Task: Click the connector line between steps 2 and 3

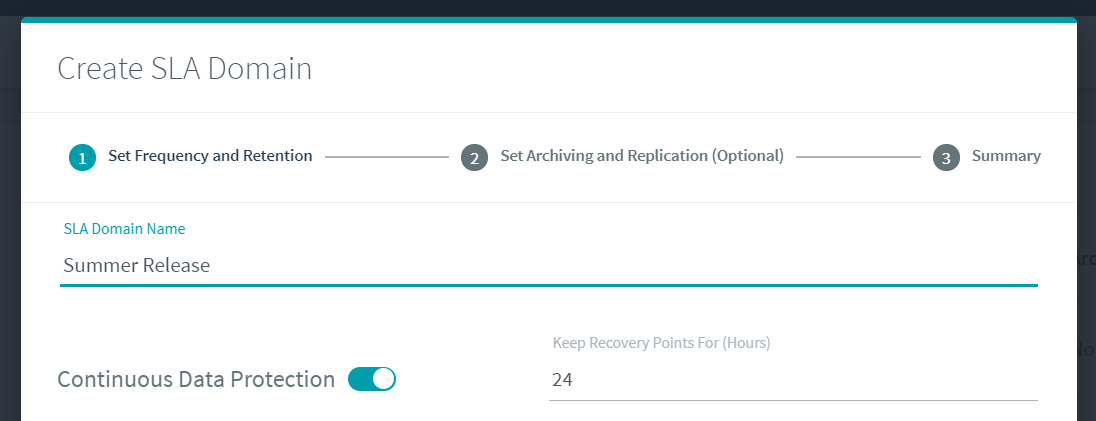Action: tap(858, 157)
